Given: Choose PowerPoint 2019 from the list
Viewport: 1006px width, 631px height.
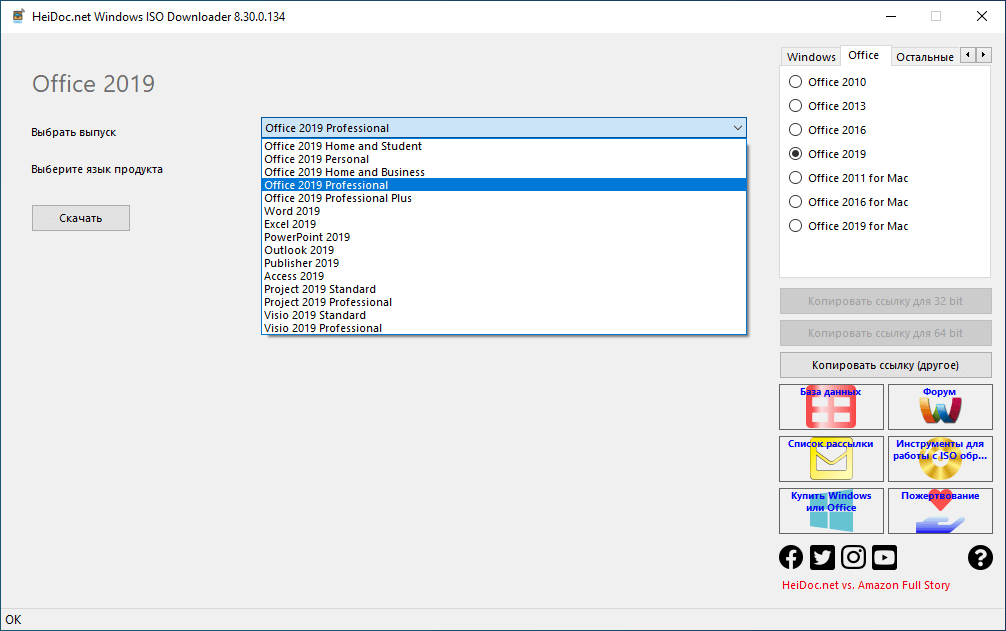Looking at the screenshot, I should click(504, 237).
